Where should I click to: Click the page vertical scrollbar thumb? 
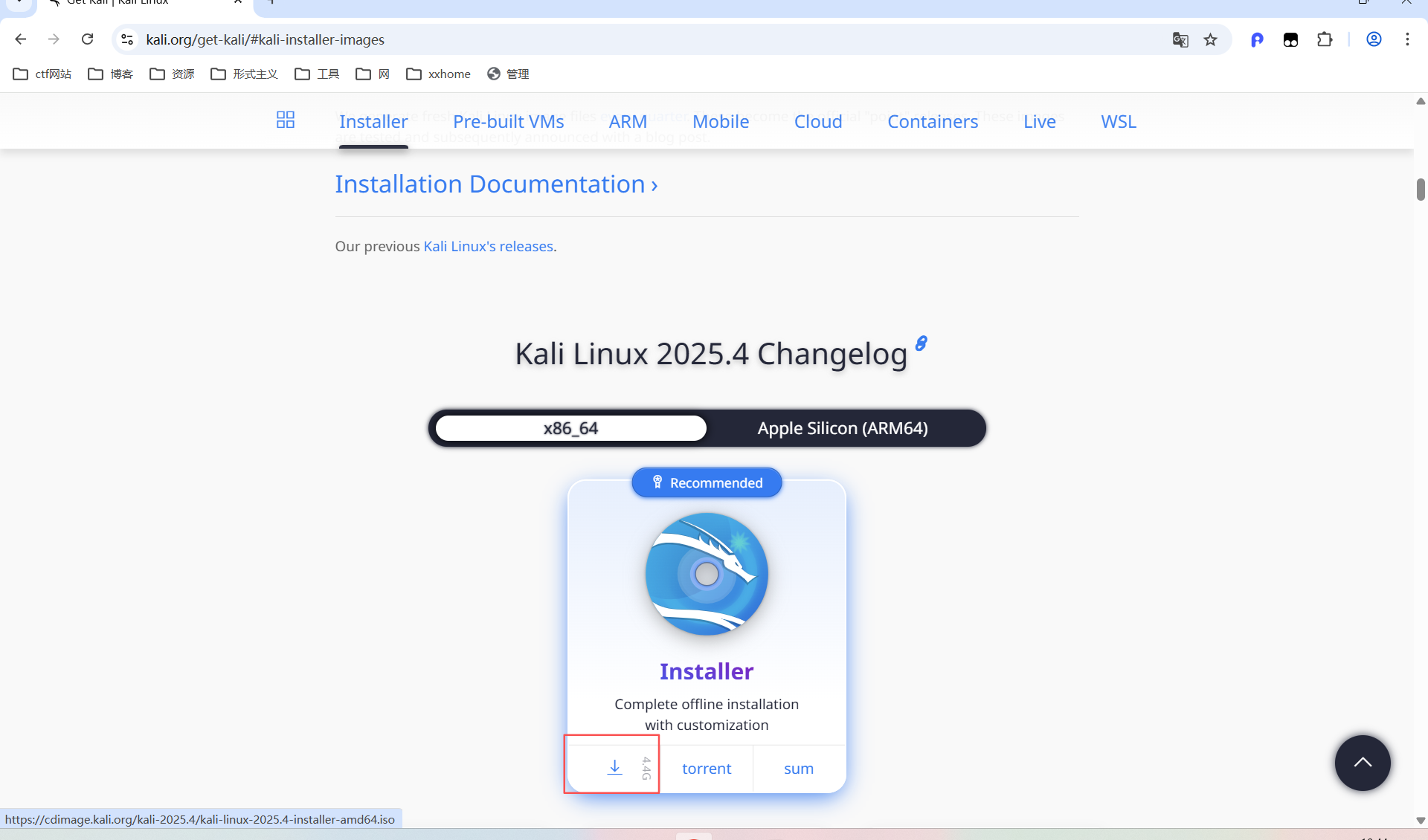click(x=1421, y=190)
